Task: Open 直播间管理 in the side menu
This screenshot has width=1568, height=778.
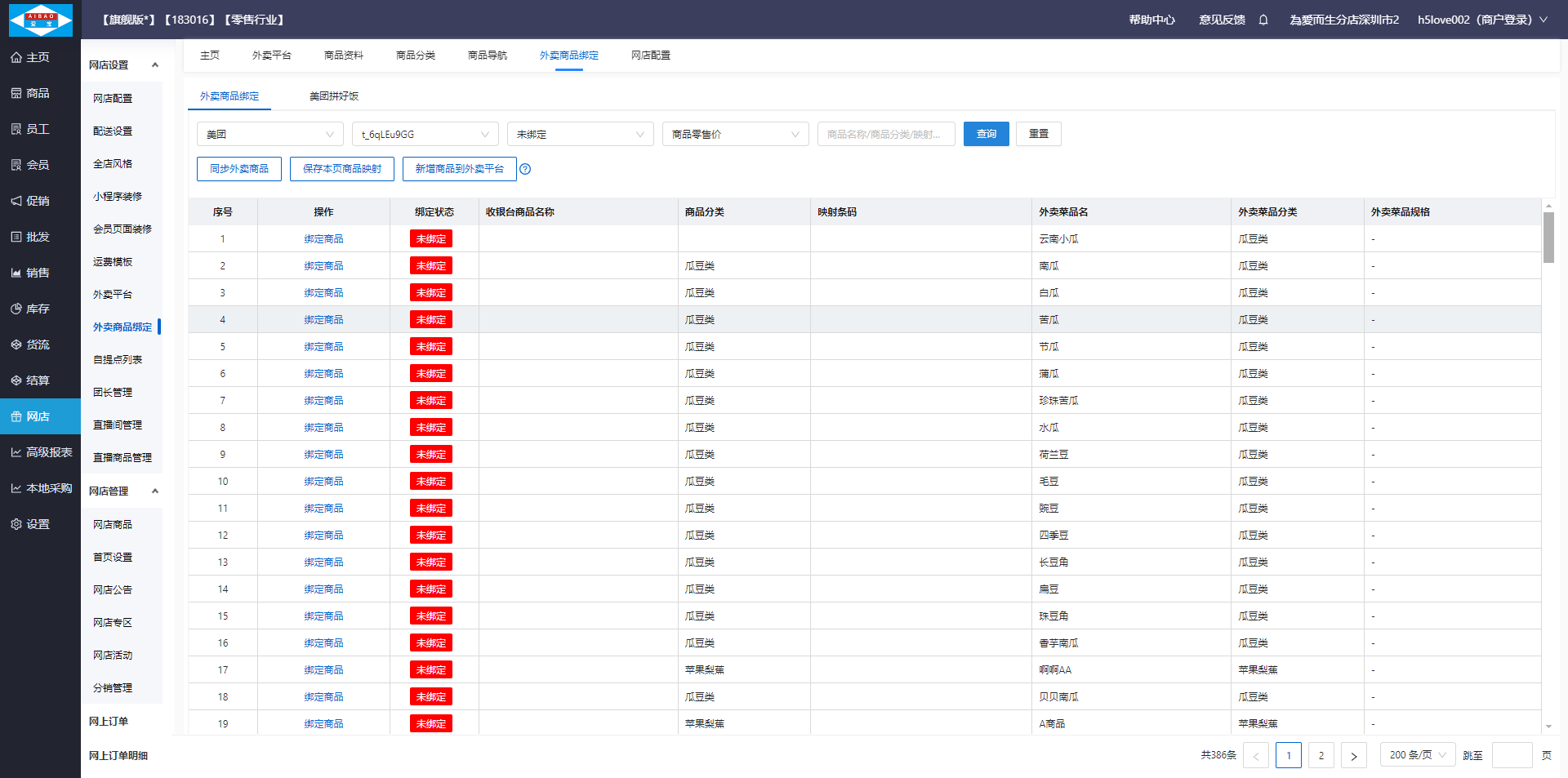Action: click(118, 425)
